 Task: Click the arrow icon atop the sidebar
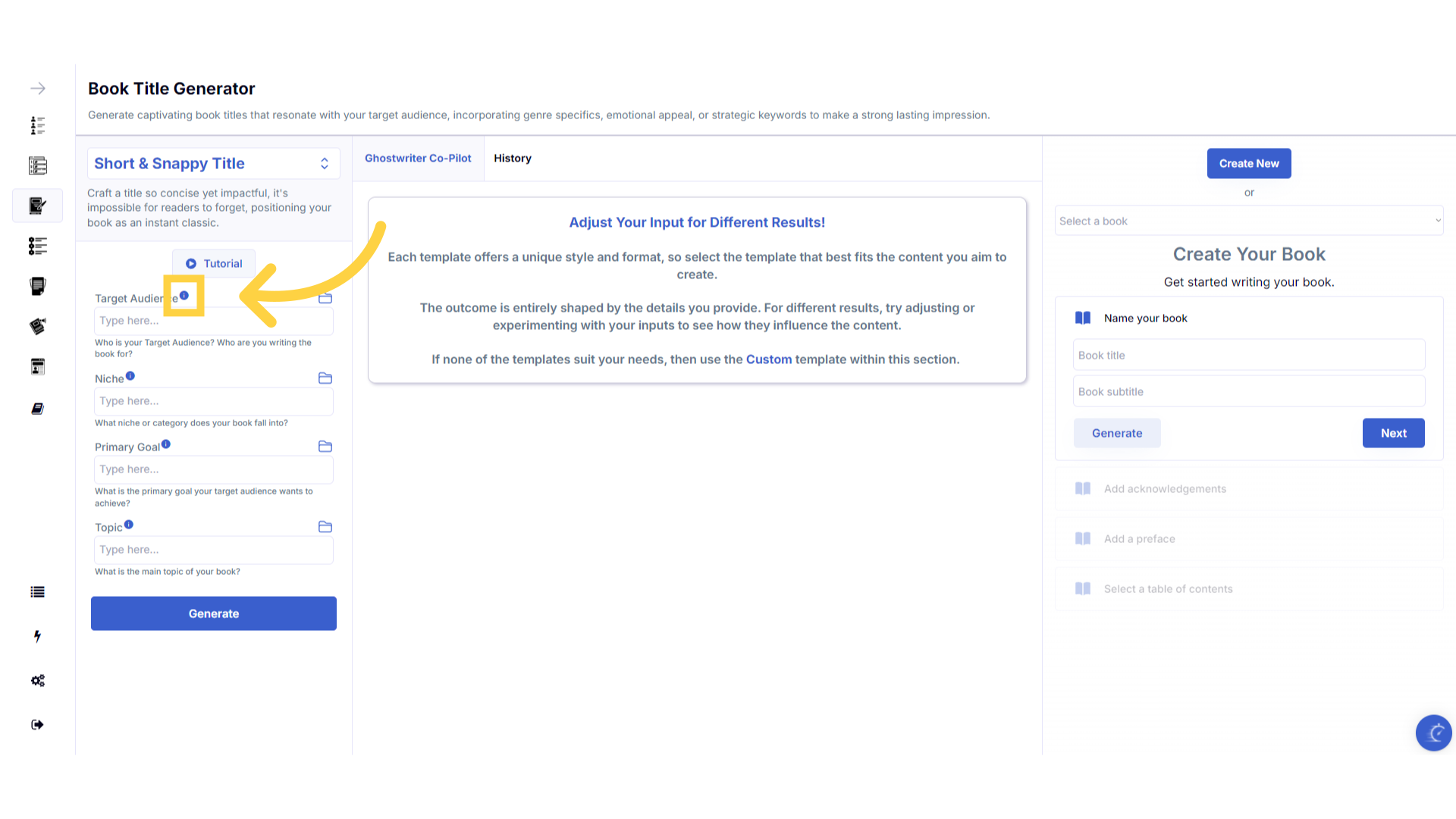[38, 89]
